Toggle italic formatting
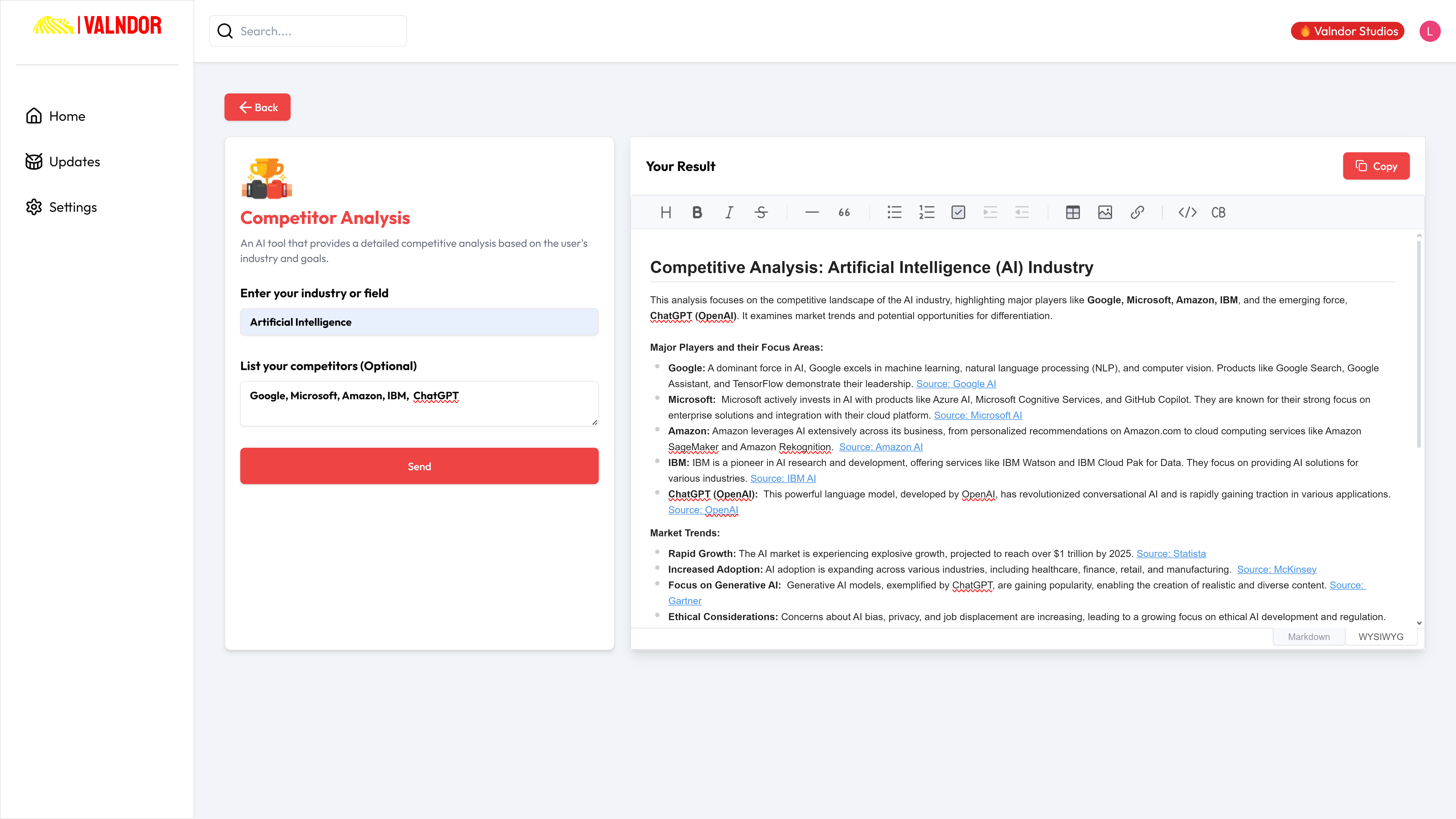 (x=729, y=213)
